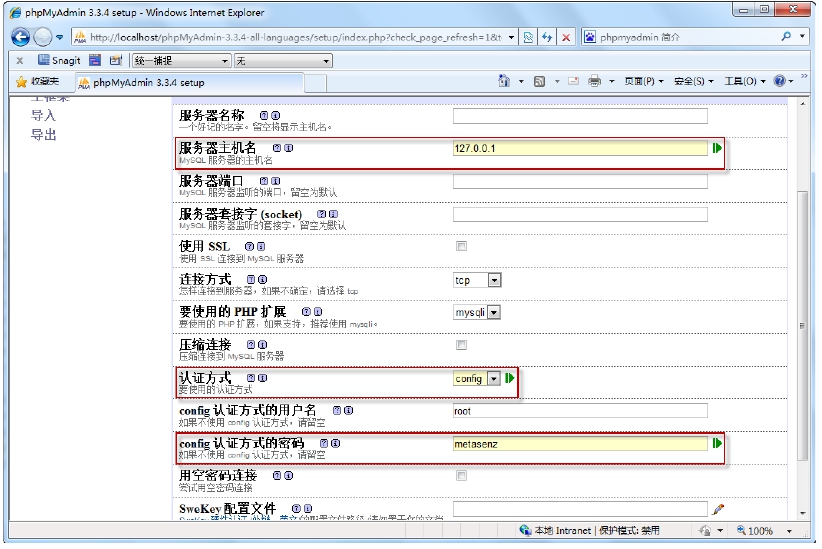This screenshot has width=822, height=549.
Task: Select the phpMyAdmin 3.3.4 setup tab
Action: (x=189, y=83)
